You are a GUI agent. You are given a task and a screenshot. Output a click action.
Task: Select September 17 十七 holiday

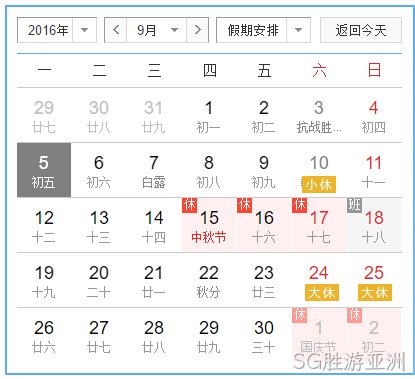[319, 225]
